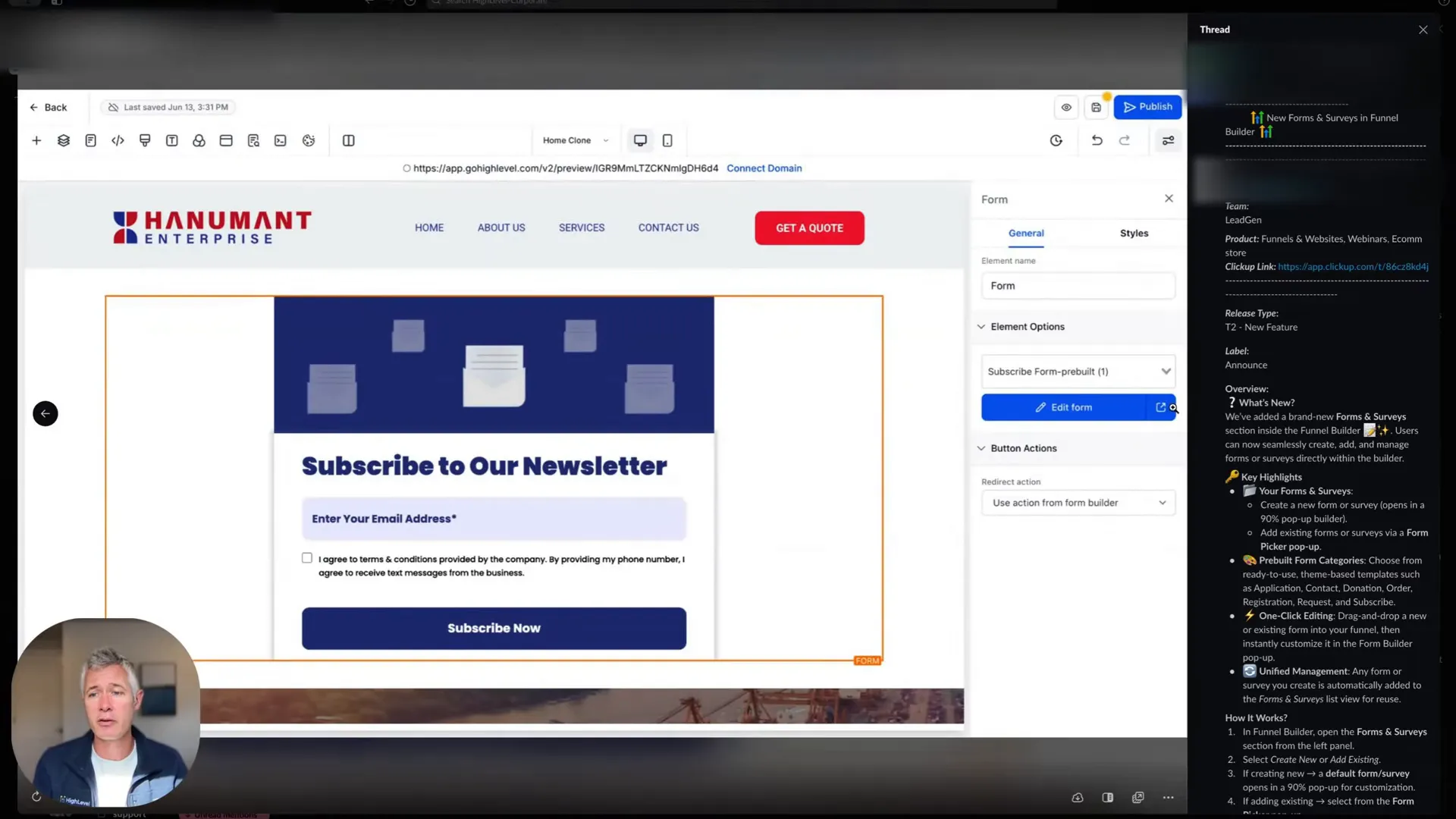Image resolution: width=1456 pixels, height=819 pixels.
Task: Click the Subscribe to Our Newsletter heading
Action: [x=484, y=466]
